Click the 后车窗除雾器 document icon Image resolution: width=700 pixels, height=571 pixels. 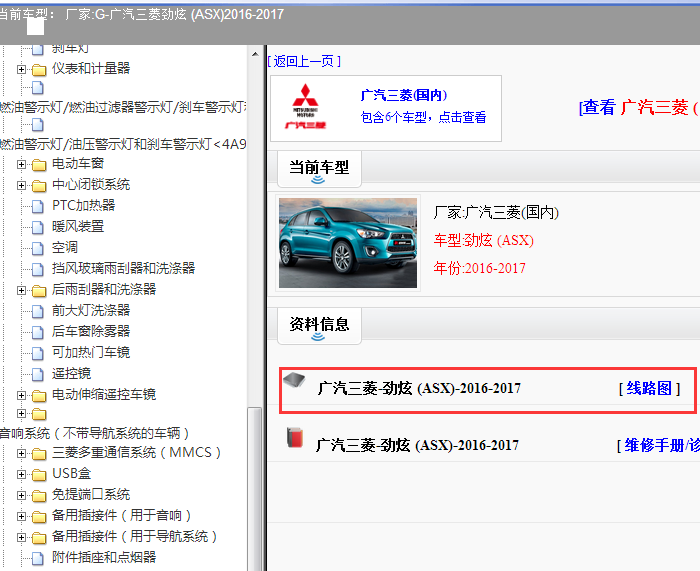[x=38, y=332]
